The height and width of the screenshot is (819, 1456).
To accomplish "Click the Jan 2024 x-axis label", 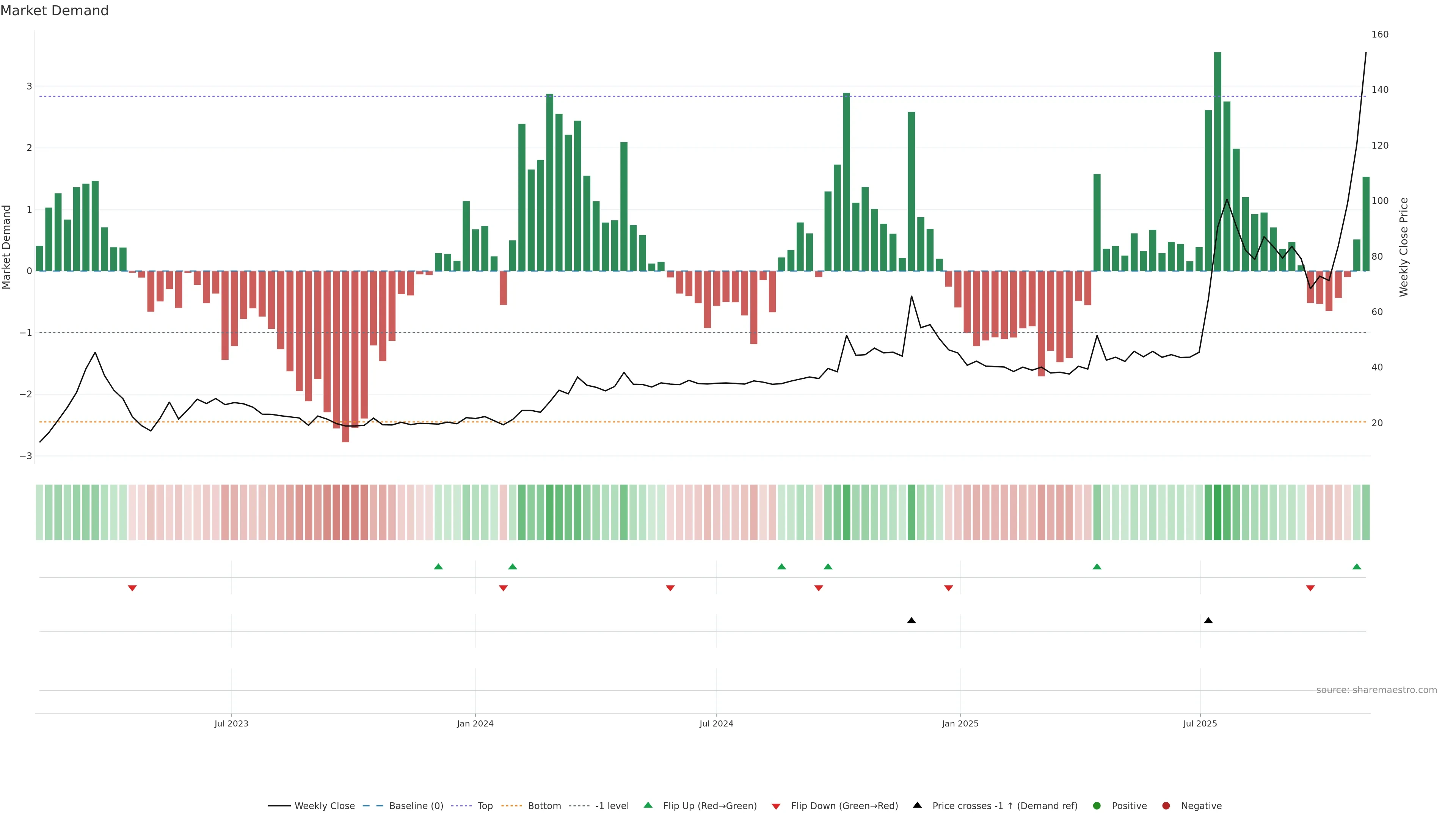I will 475,723.
